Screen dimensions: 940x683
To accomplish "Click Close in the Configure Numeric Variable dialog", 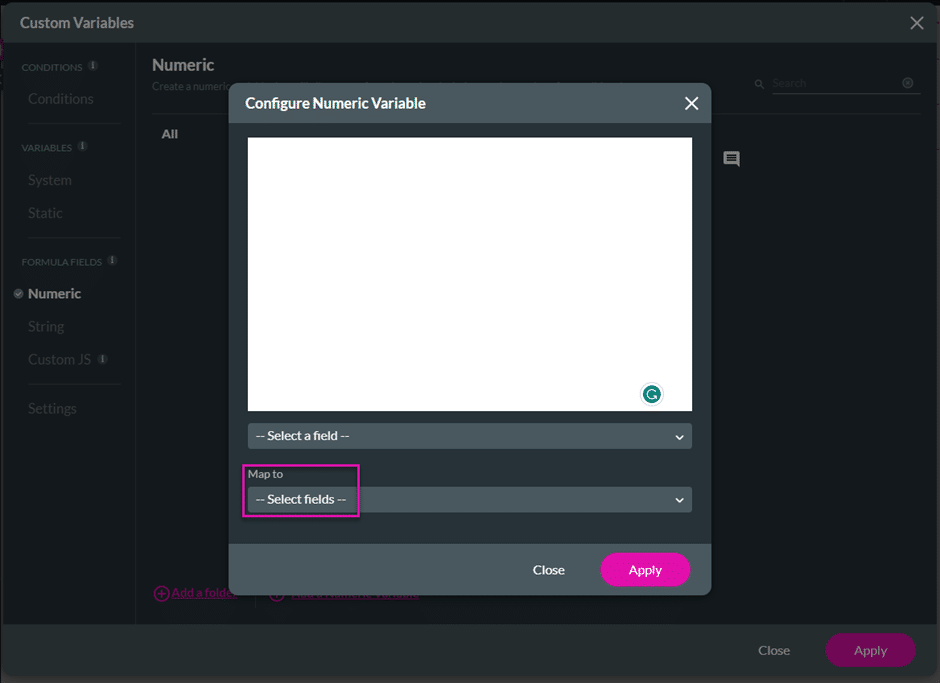I will click(x=548, y=570).
